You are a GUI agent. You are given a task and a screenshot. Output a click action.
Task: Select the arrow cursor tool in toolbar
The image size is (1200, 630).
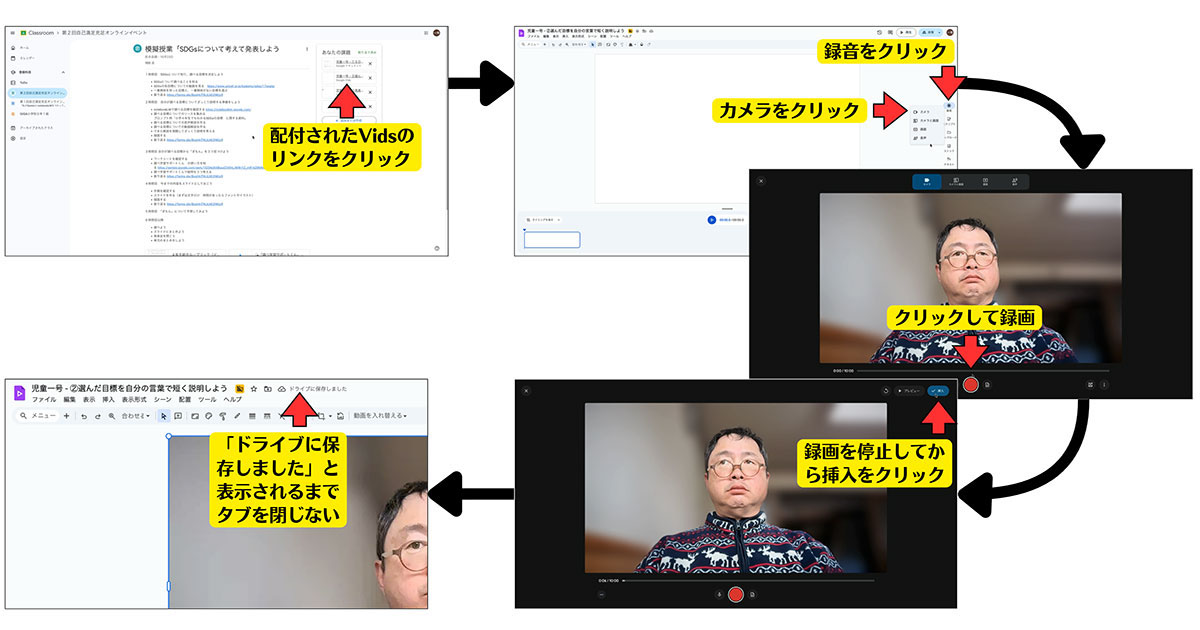[x=163, y=415]
